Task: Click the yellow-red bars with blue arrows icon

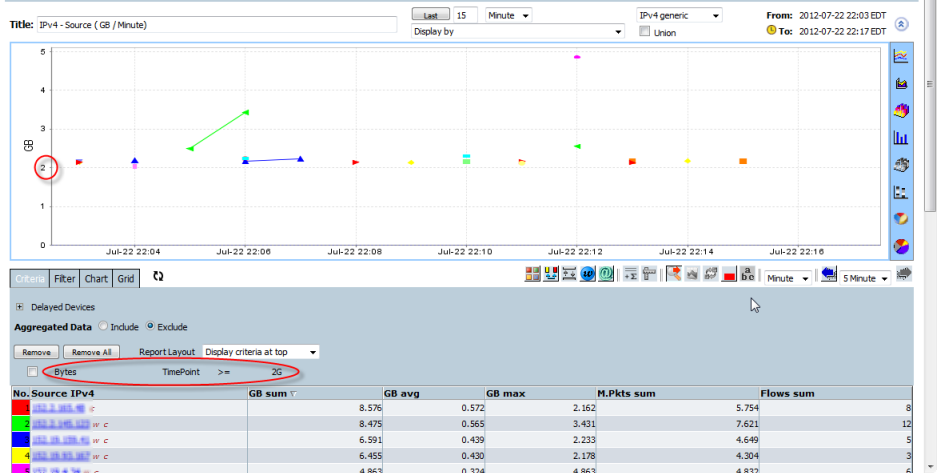Action: tap(550, 274)
